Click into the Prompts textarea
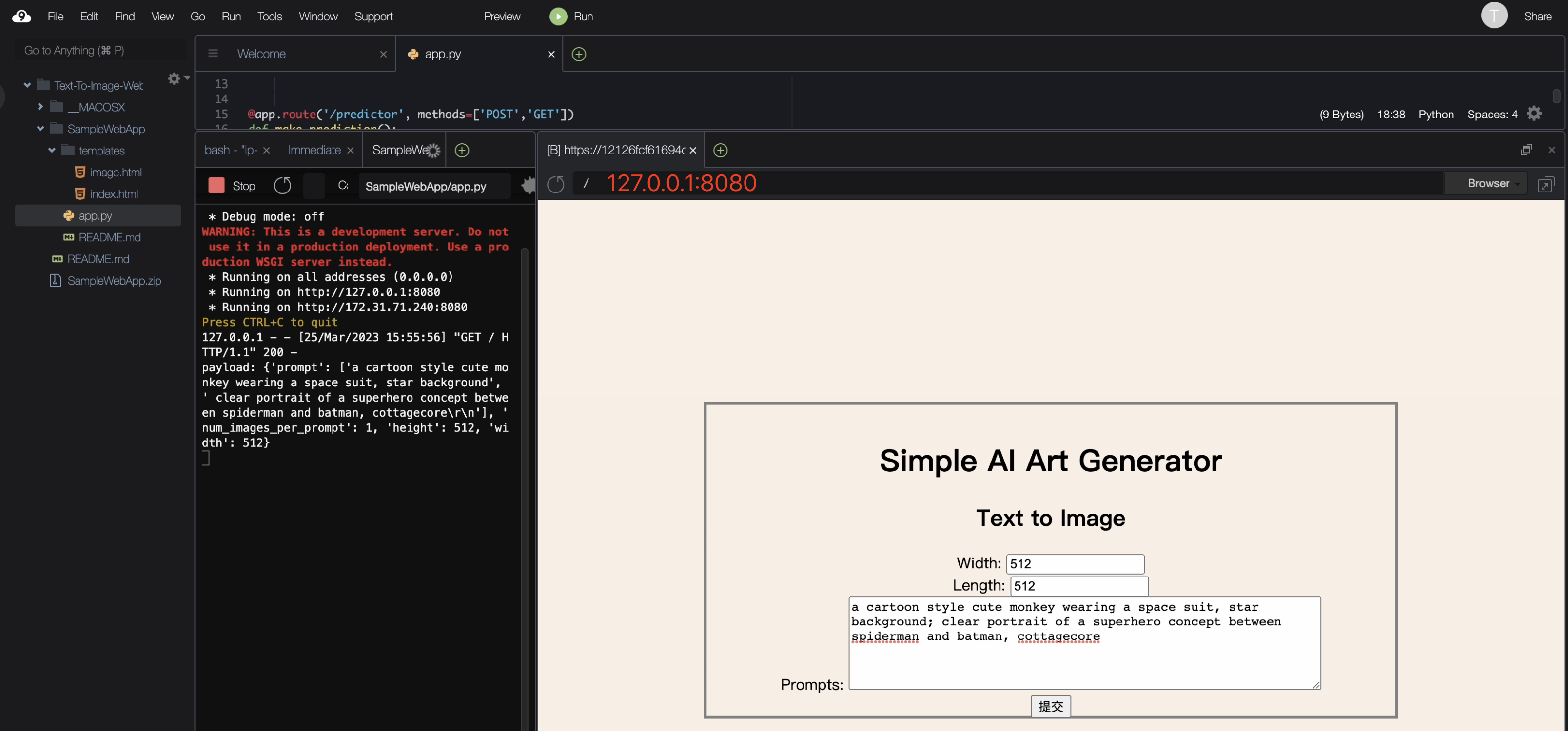1568x731 pixels. (1085, 643)
